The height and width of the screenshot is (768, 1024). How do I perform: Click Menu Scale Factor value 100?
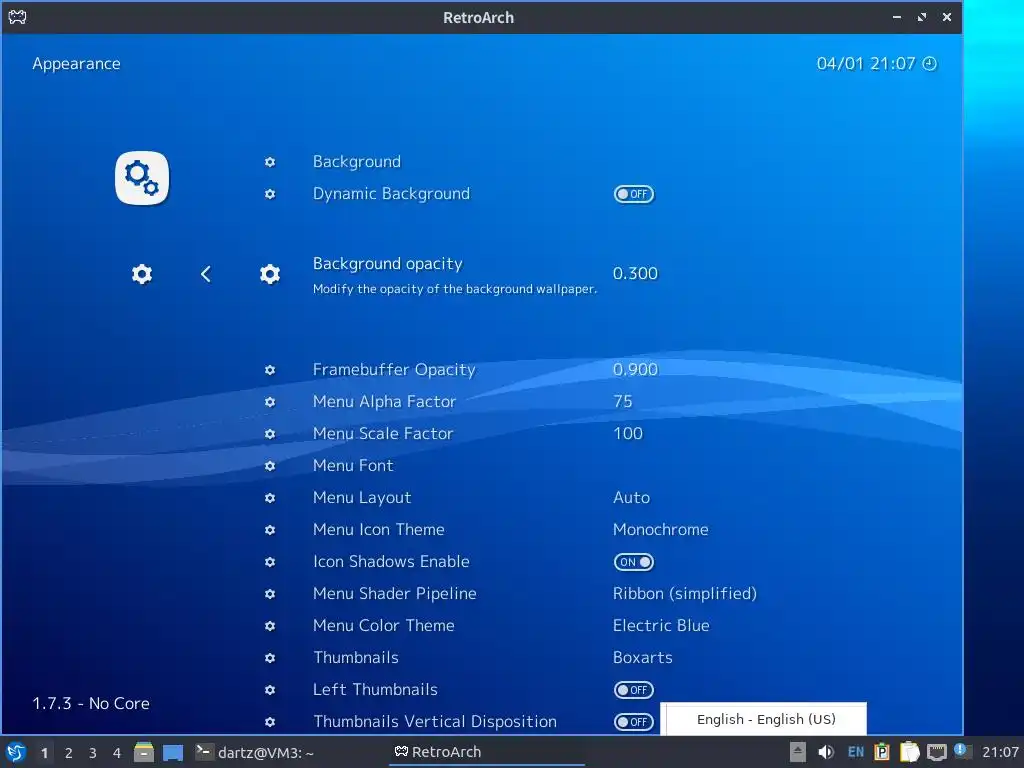click(x=628, y=434)
